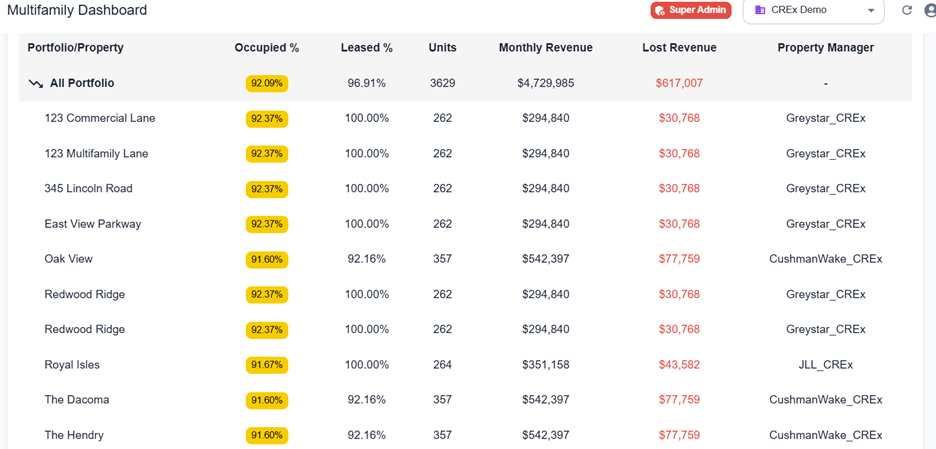Click the refresh icon in the header
936x449 pixels.
907,11
